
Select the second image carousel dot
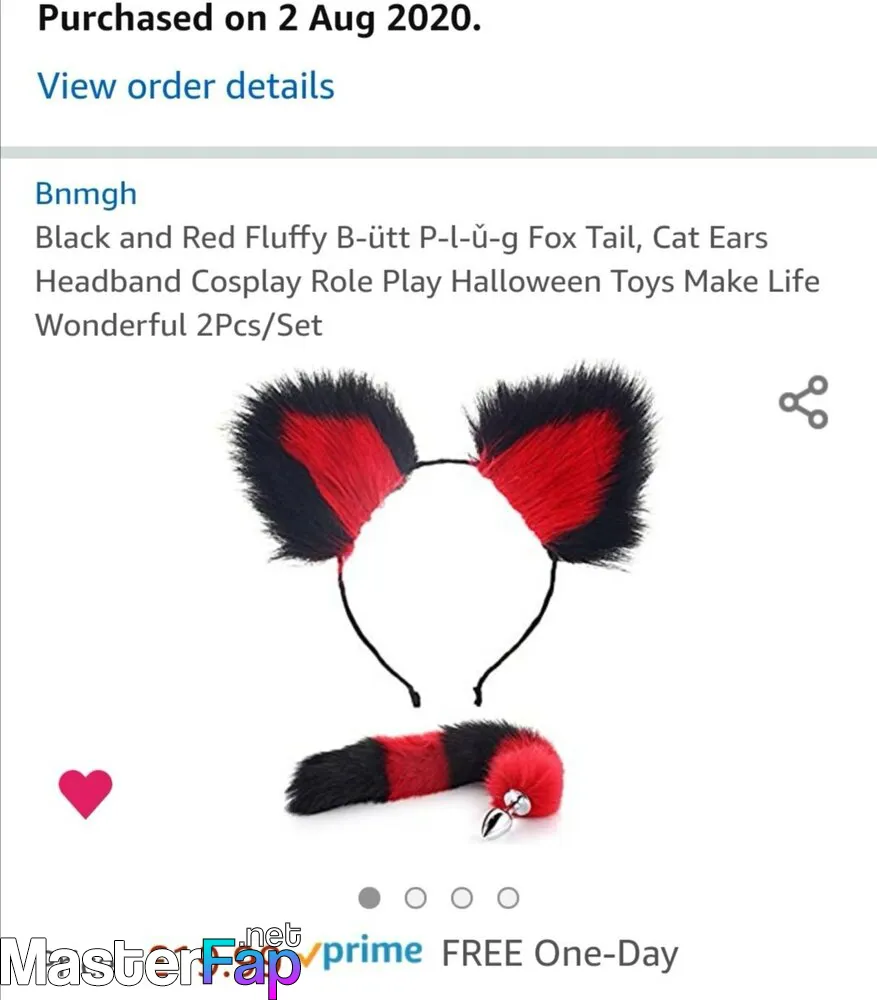click(415, 898)
